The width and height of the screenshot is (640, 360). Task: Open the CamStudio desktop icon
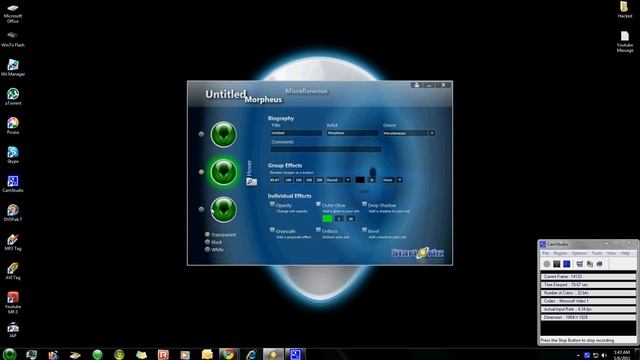point(13,184)
